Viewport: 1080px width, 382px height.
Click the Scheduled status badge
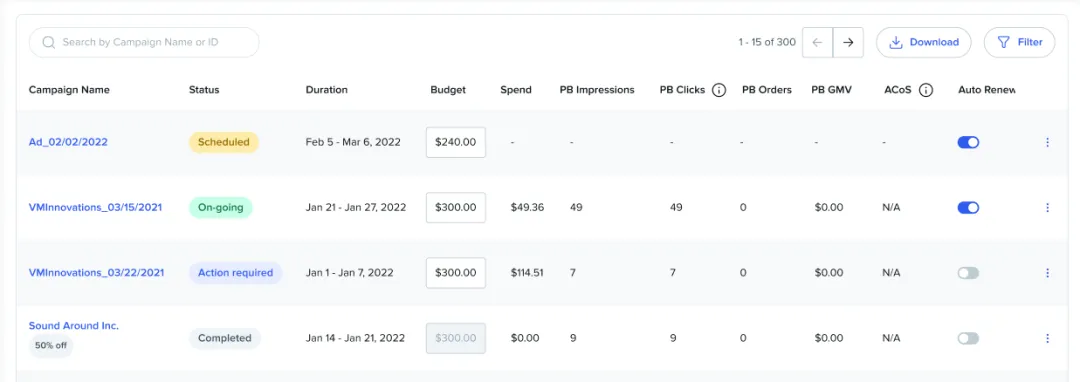[224, 142]
